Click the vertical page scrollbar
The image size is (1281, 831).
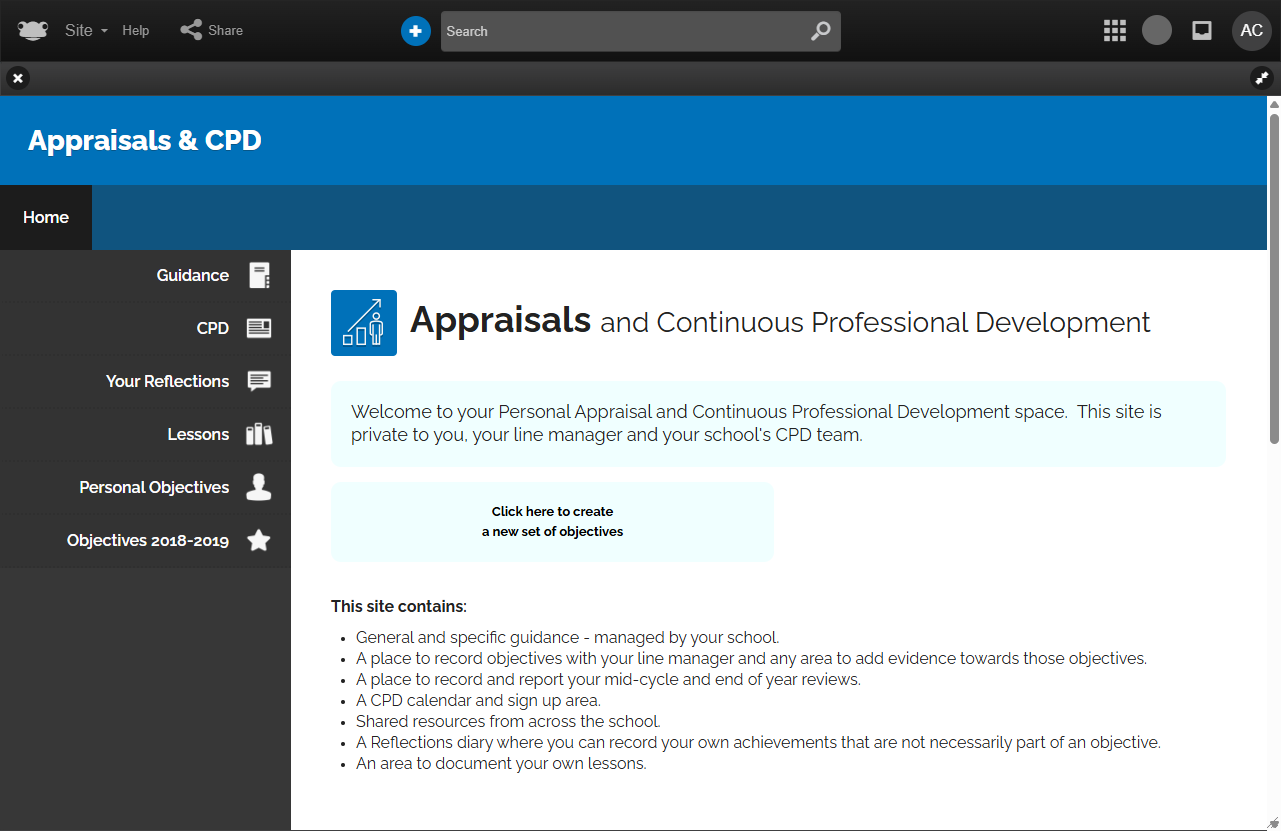pyautogui.click(x=1274, y=270)
